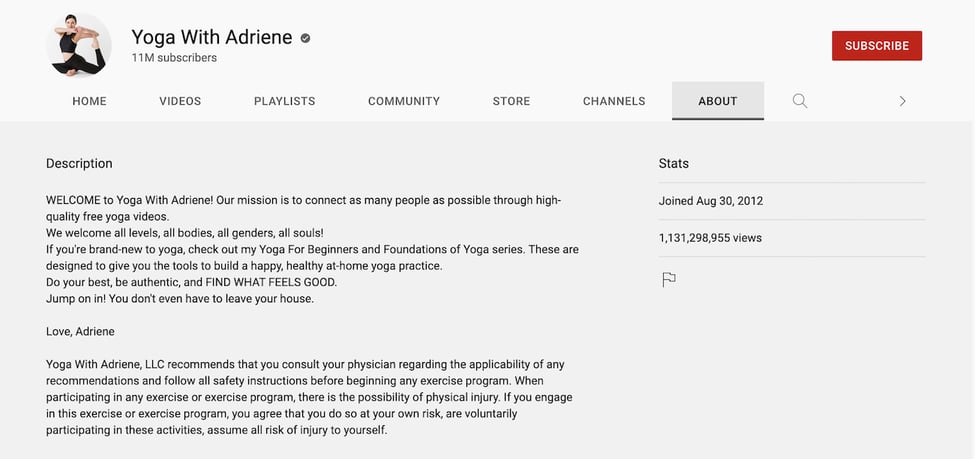Switch to the Videos tab
The width and height of the screenshot is (975, 459).
click(180, 101)
